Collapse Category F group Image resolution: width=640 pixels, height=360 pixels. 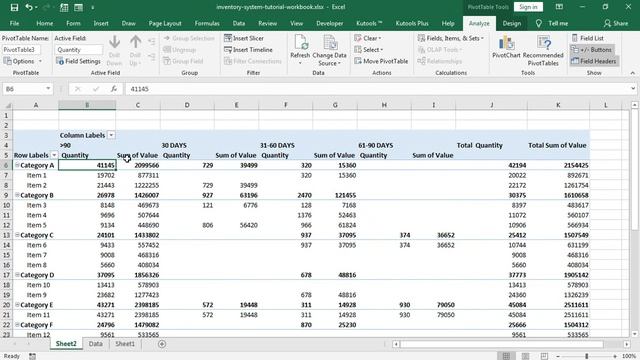pos(17,324)
